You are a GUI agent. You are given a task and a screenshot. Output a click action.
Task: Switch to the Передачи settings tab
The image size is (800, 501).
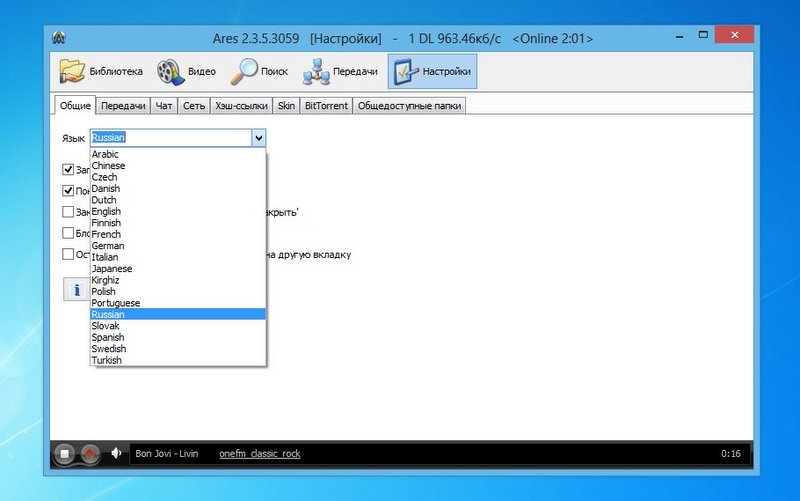tap(123, 106)
